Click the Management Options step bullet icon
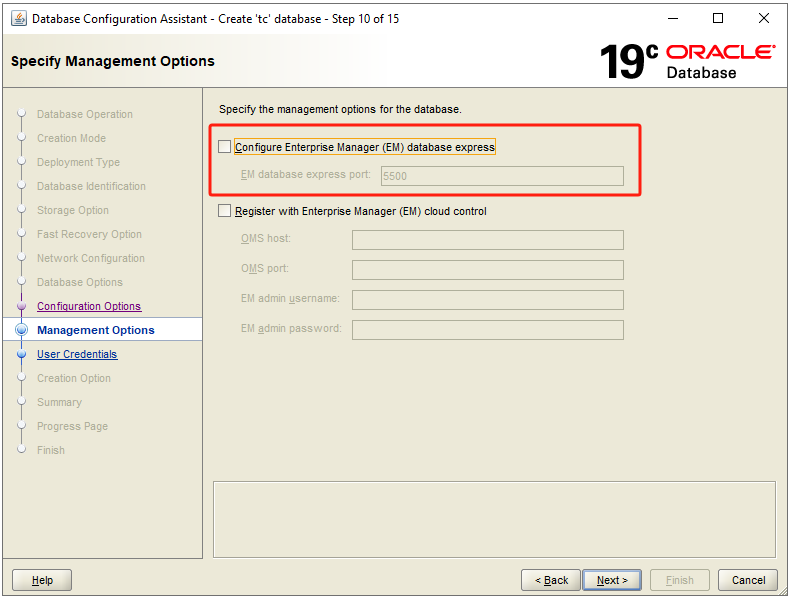794x602 pixels. pos(21,330)
